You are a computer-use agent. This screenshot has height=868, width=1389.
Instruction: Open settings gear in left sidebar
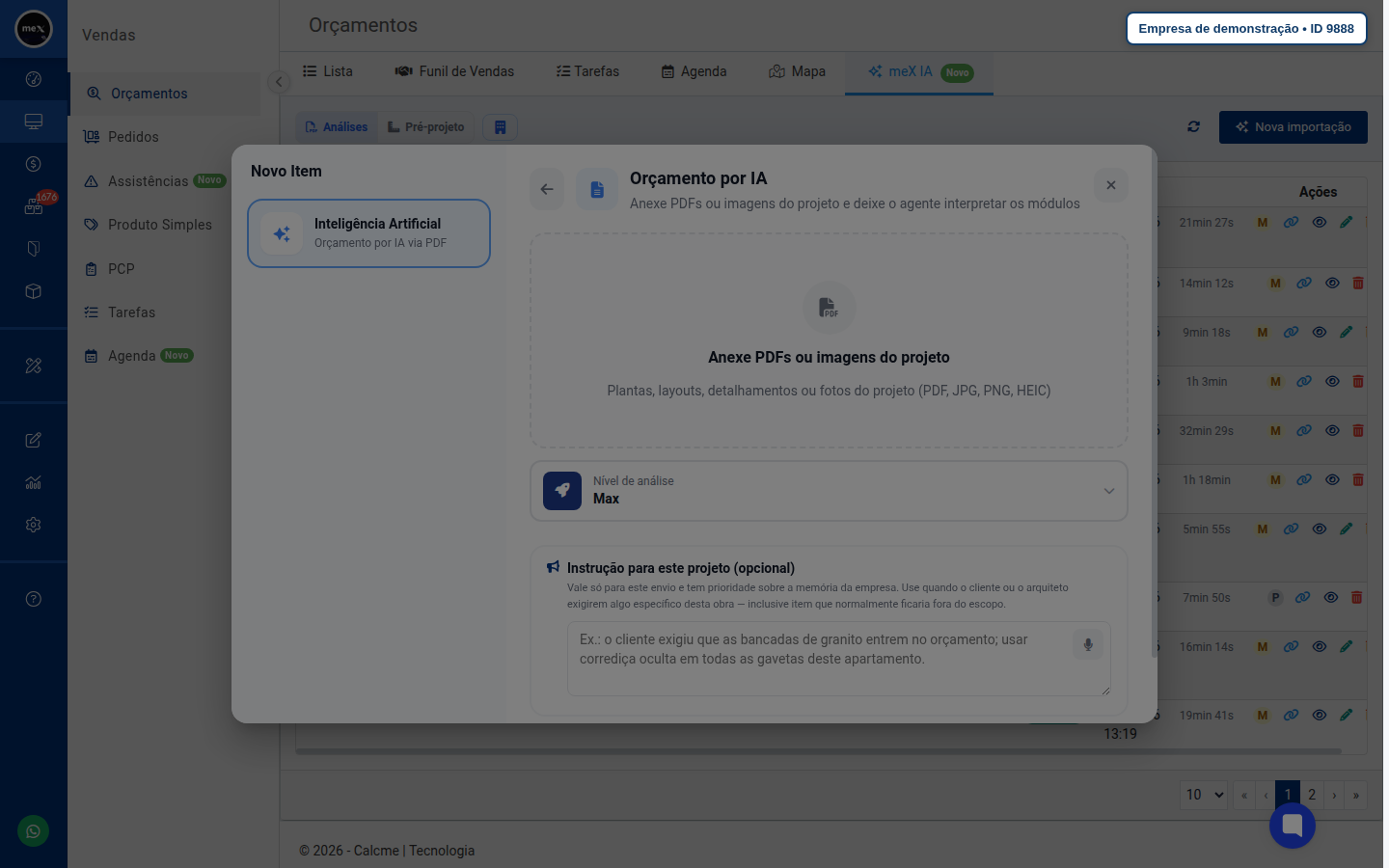[x=34, y=525]
